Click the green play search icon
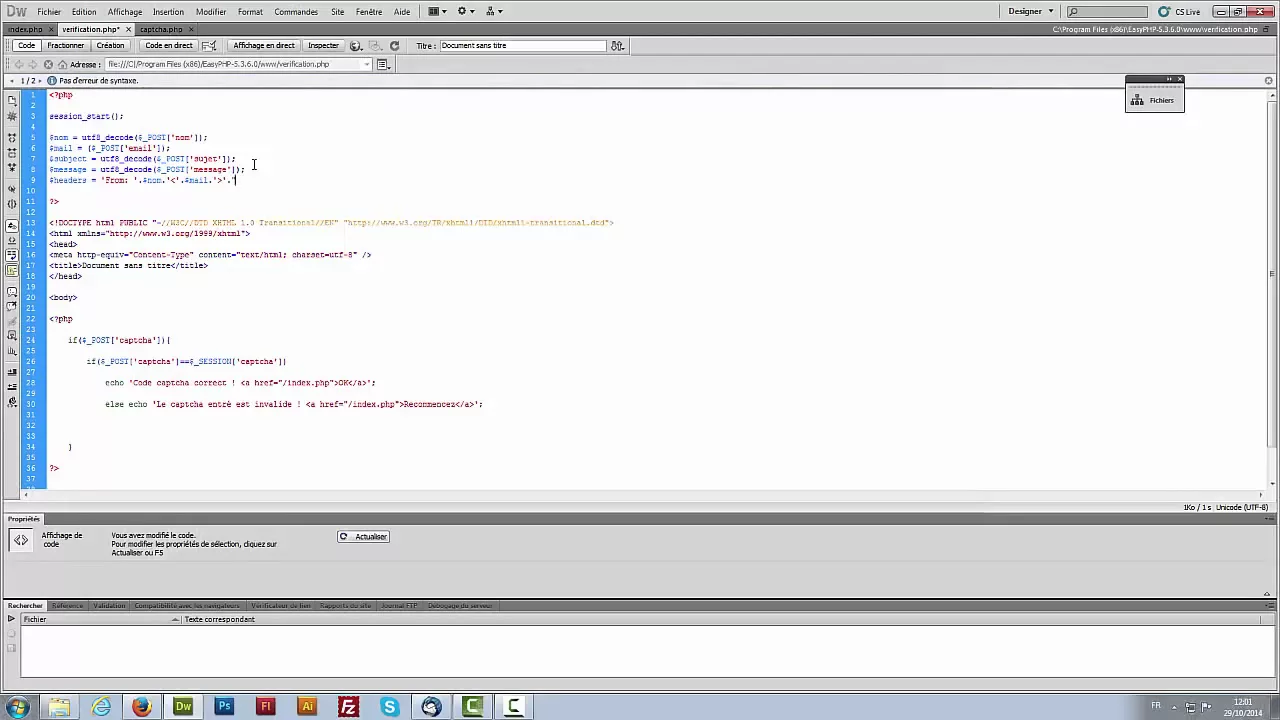 click(x=11, y=619)
